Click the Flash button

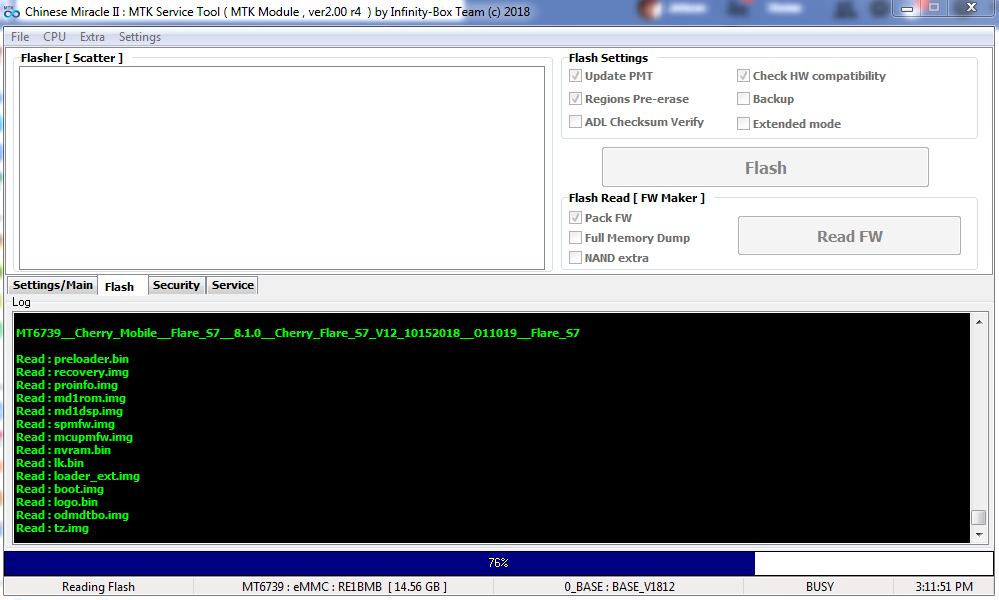[x=765, y=168]
